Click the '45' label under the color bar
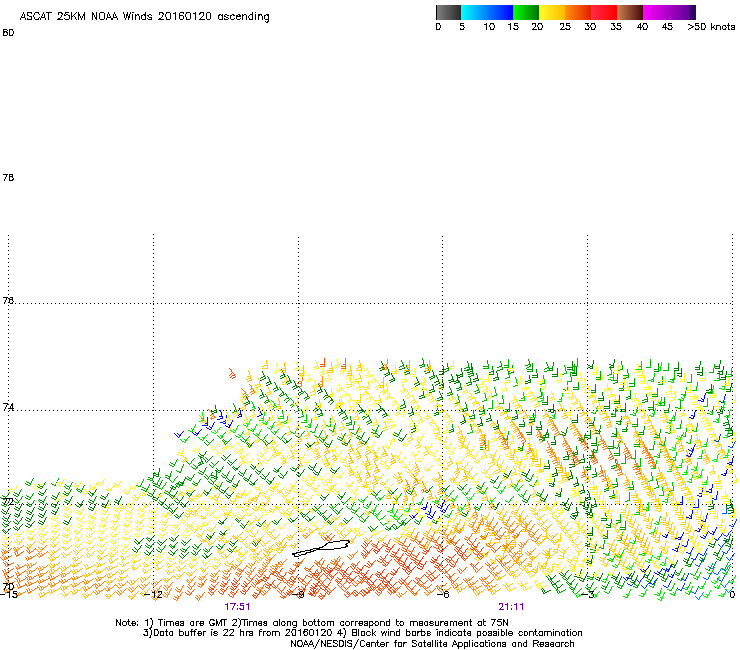 tap(667, 27)
